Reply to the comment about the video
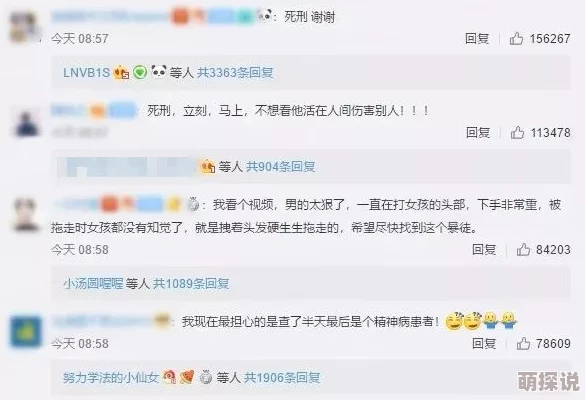The height and width of the screenshot is (400, 585). click(484, 249)
